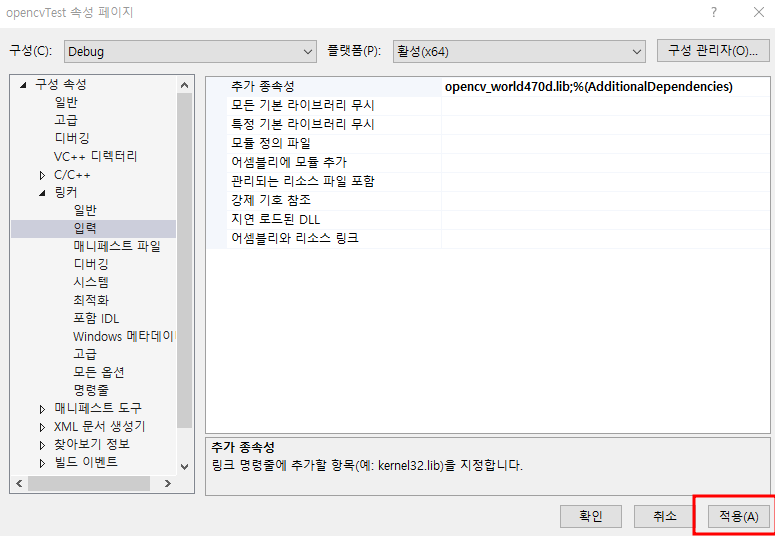This screenshot has height=536, width=775.
Task: Select 매니페스트 파일 under 링커
Action: (117, 246)
